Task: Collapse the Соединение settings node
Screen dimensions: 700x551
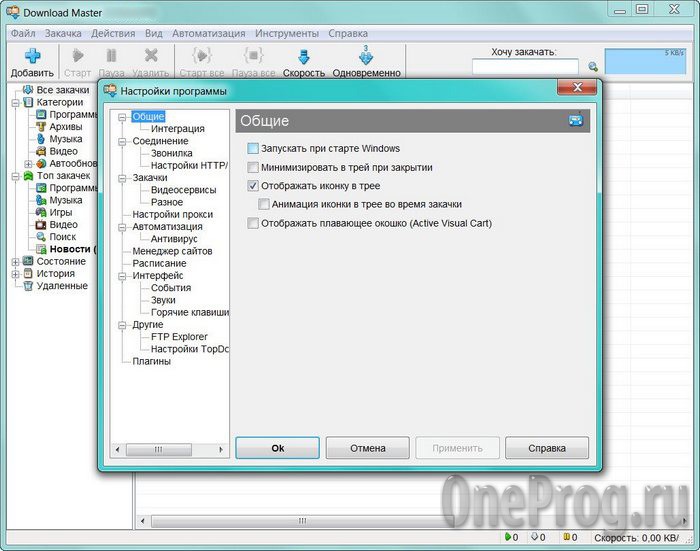Action: [122, 142]
